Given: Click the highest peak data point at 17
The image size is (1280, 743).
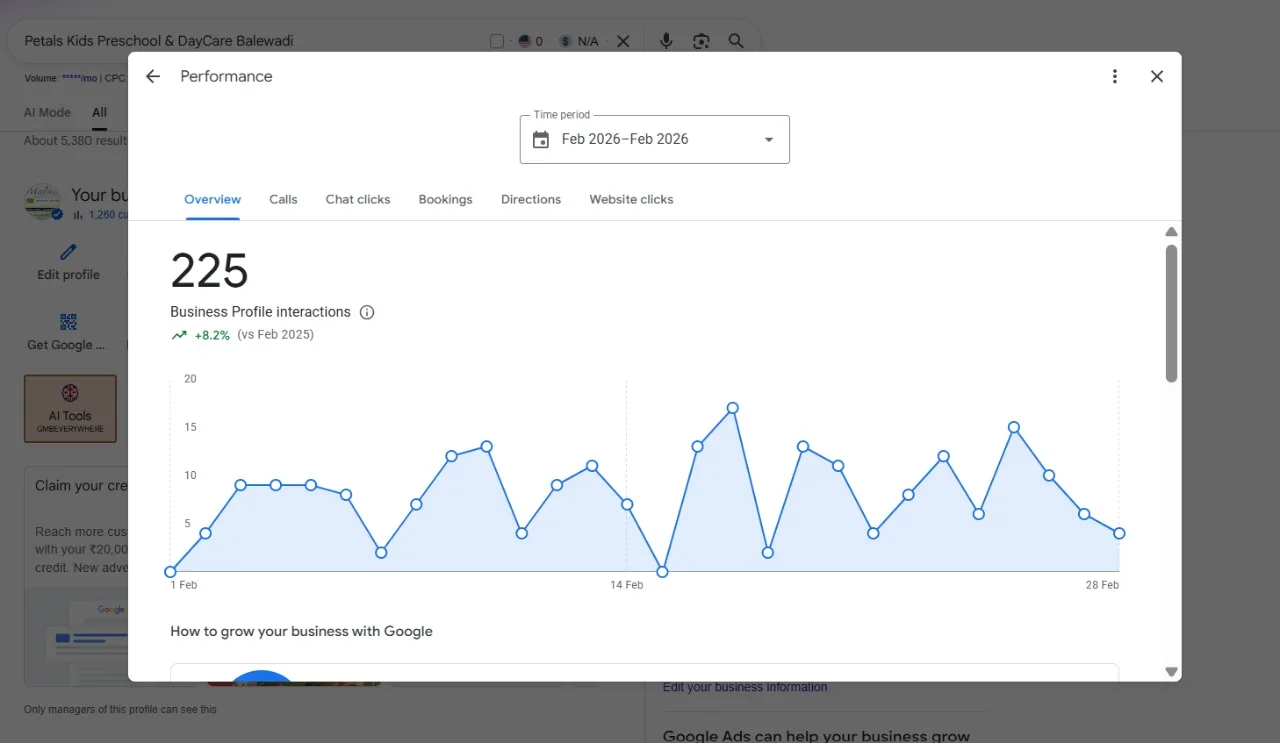Looking at the screenshot, I should click(732, 408).
